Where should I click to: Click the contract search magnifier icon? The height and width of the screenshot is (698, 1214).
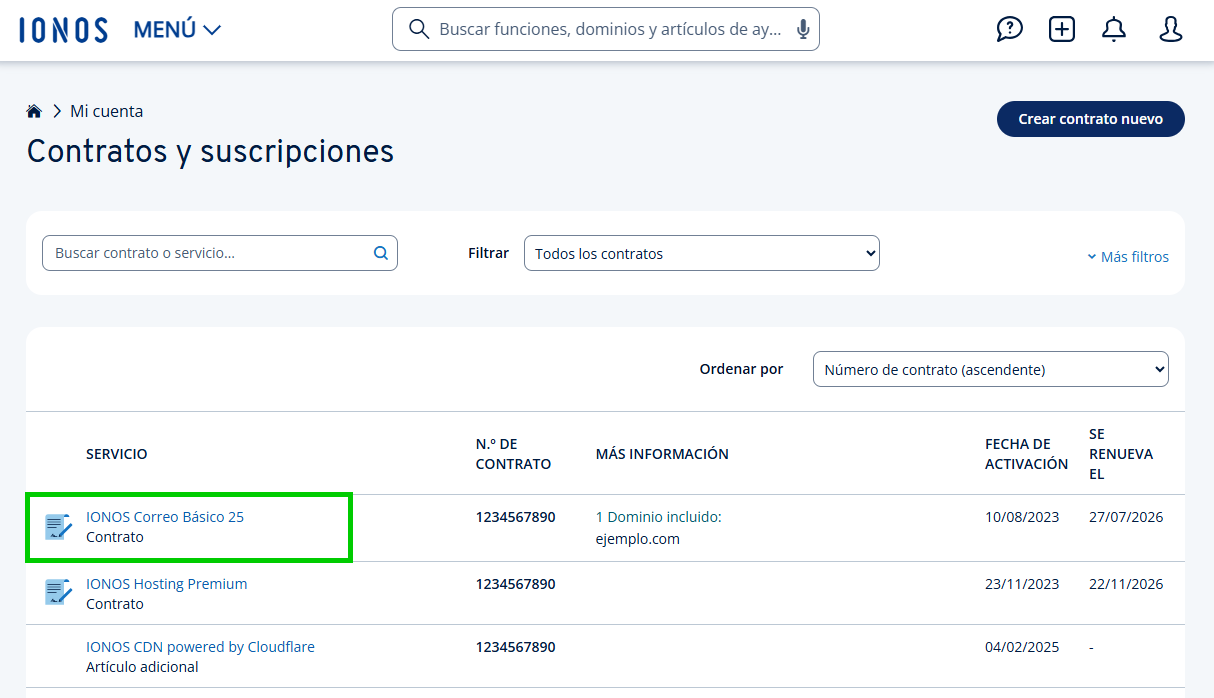(381, 253)
